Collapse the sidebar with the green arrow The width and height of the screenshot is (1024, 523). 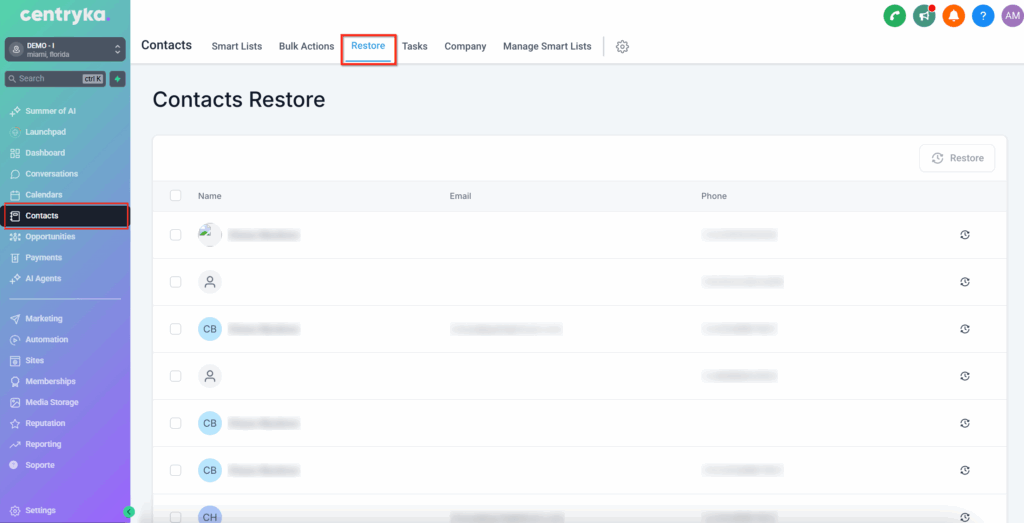pyautogui.click(x=128, y=511)
